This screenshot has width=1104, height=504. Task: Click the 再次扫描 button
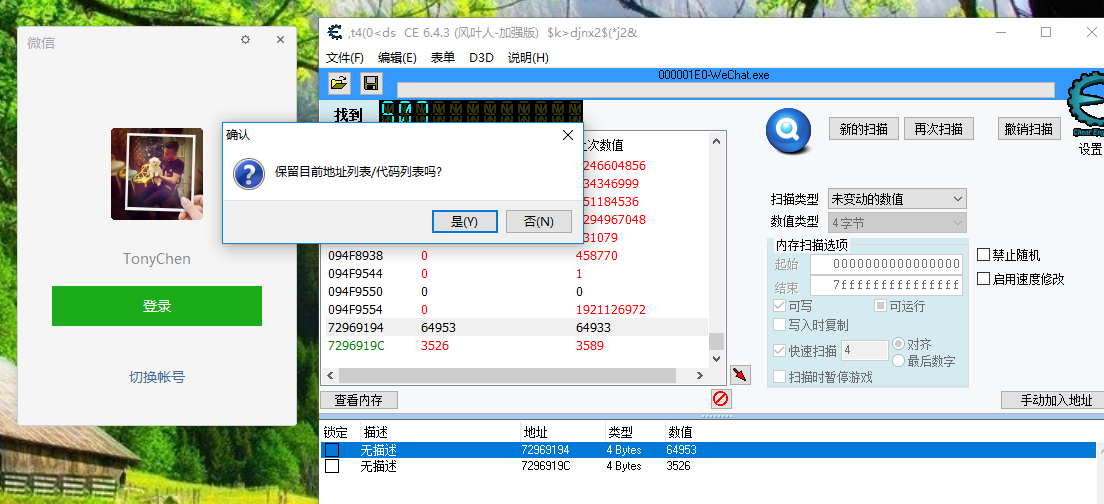tap(939, 129)
